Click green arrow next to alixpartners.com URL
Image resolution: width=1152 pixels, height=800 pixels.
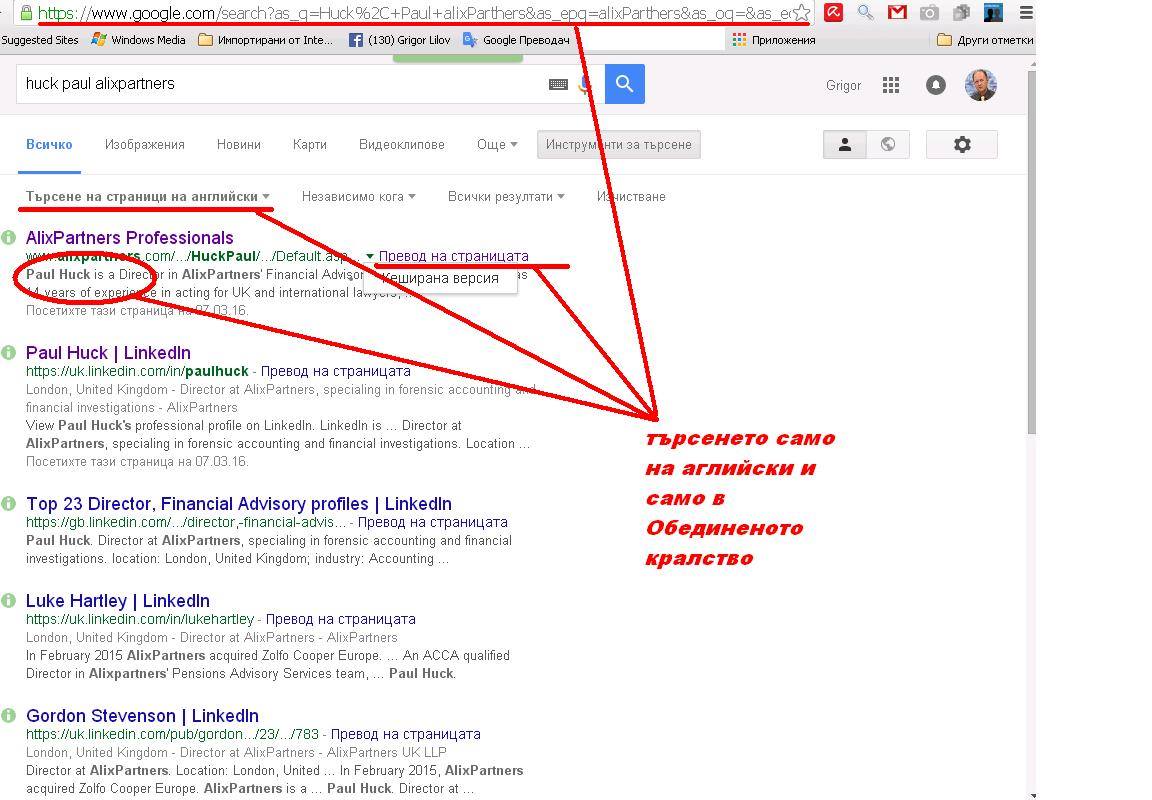tap(370, 256)
